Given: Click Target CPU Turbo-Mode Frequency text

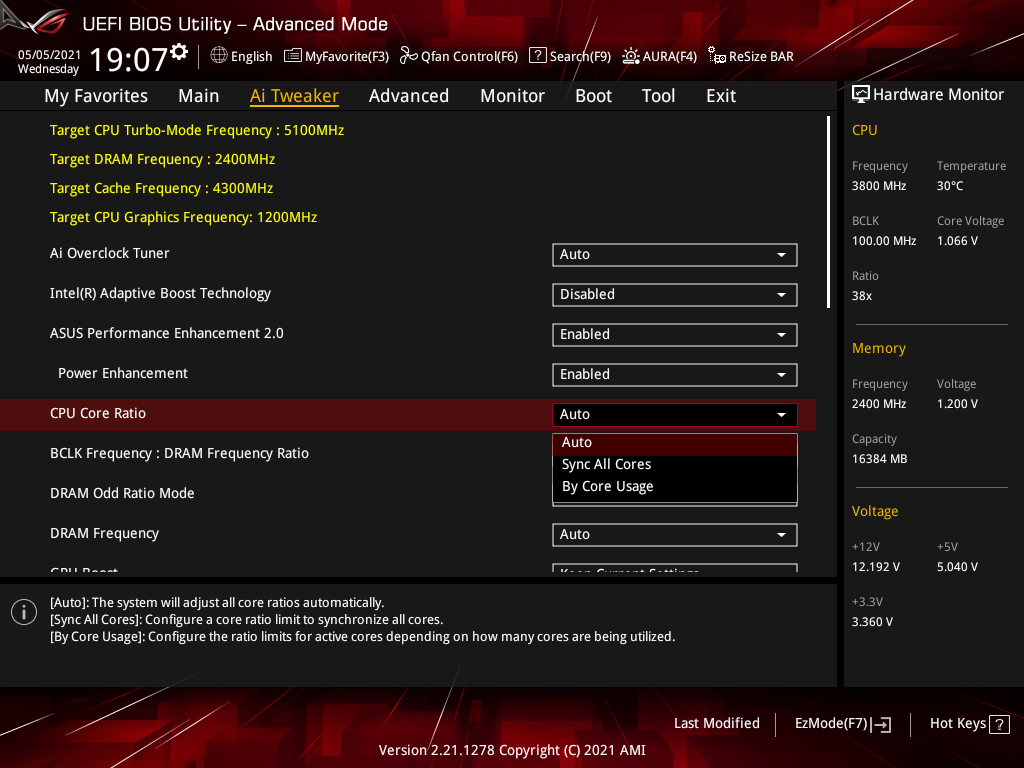Looking at the screenshot, I should pyautogui.click(x=197, y=130).
